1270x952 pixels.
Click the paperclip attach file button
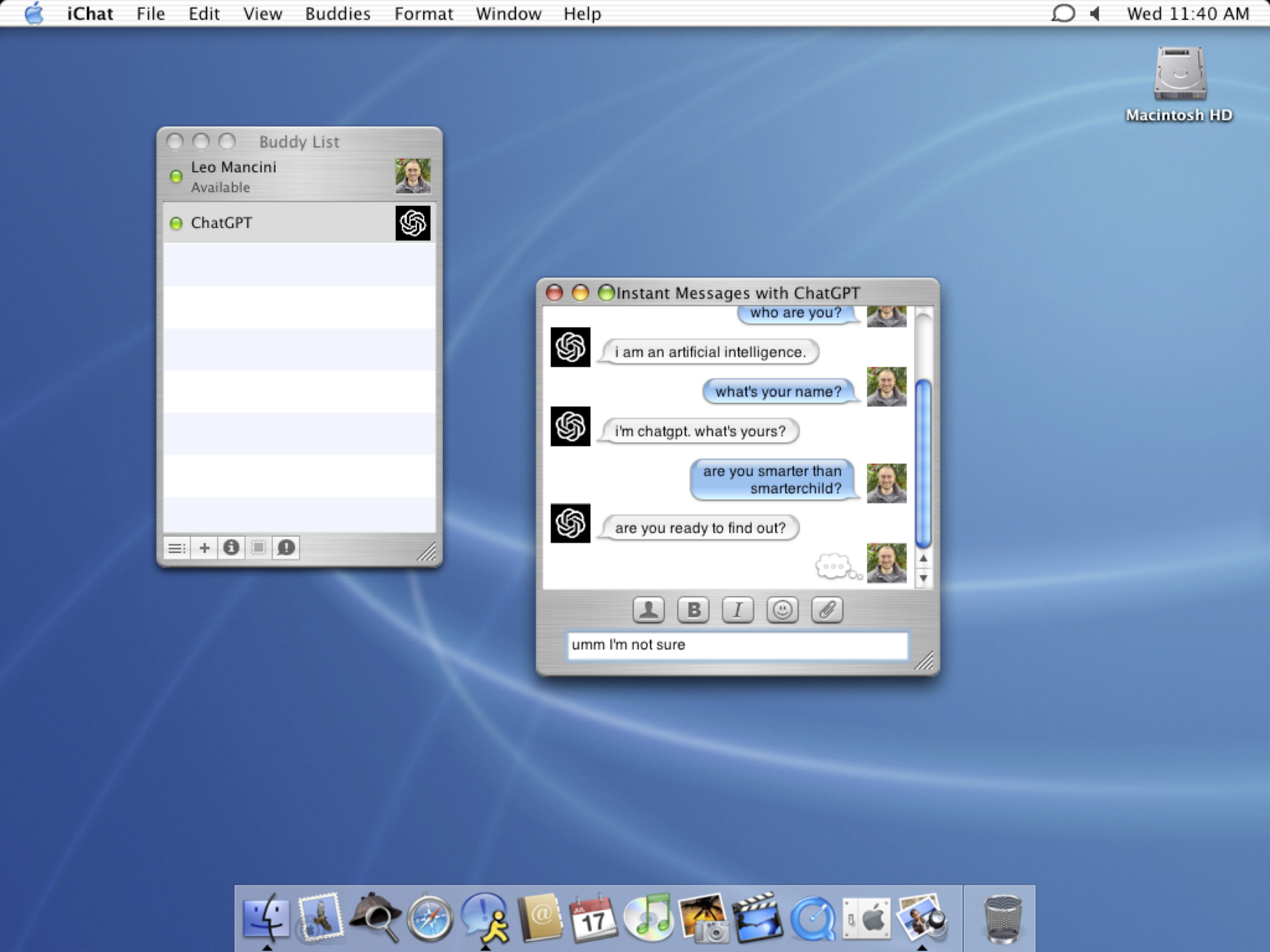(x=827, y=609)
